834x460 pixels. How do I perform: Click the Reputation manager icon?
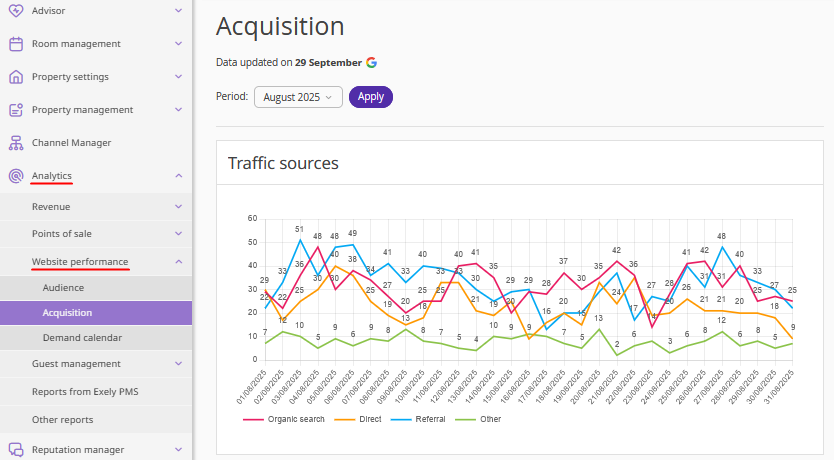[x=16, y=450]
